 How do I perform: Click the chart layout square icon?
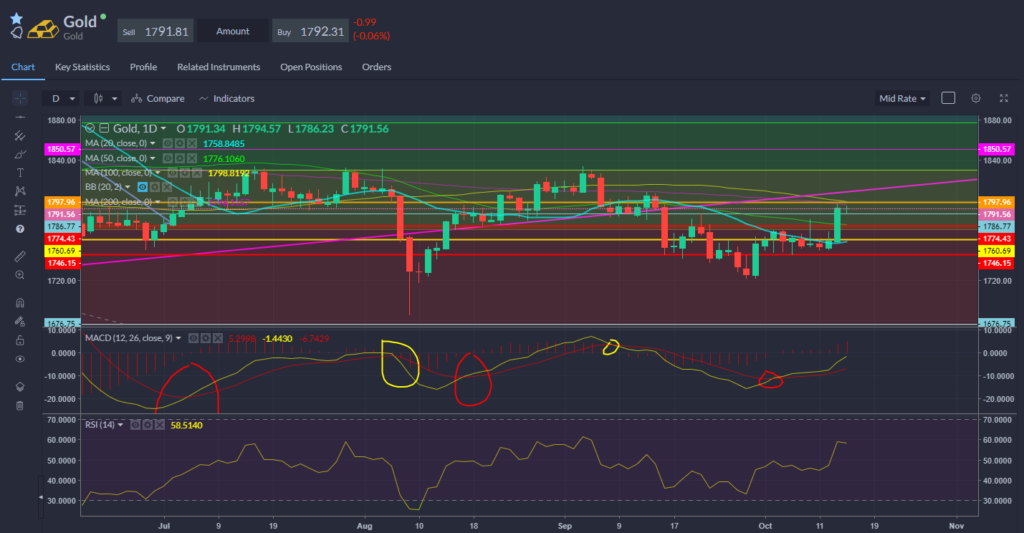pos(948,98)
